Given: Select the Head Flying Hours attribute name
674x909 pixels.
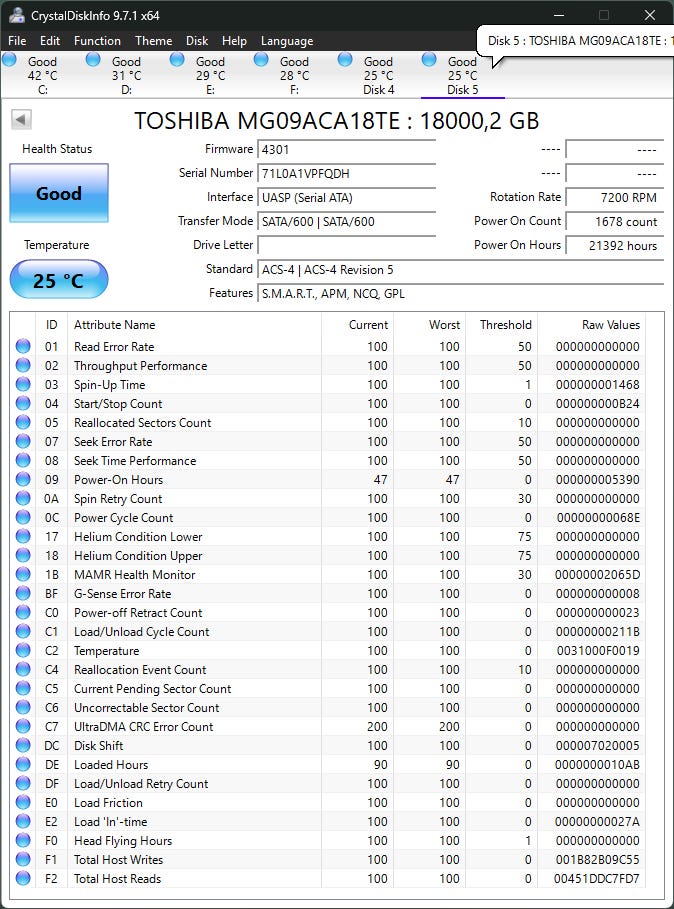Looking at the screenshot, I should point(123,841).
